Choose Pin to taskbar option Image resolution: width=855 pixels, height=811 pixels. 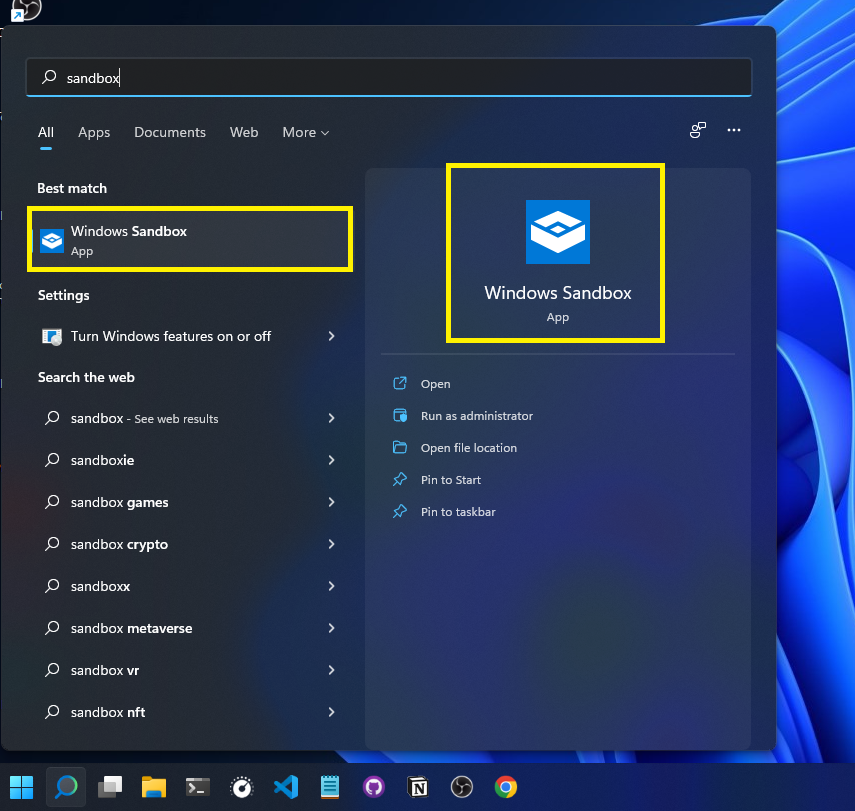pos(458,512)
